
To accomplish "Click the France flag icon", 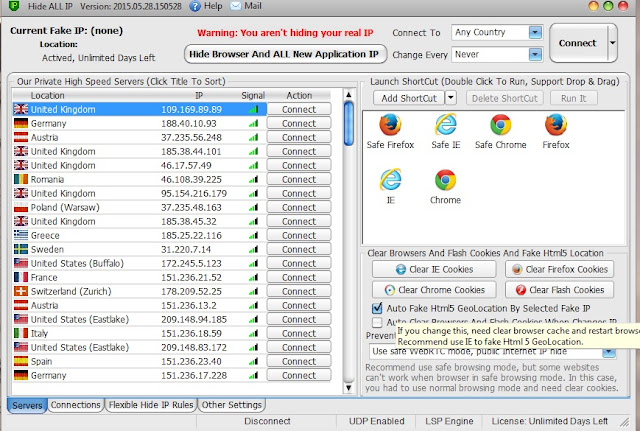I will click(x=21, y=277).
